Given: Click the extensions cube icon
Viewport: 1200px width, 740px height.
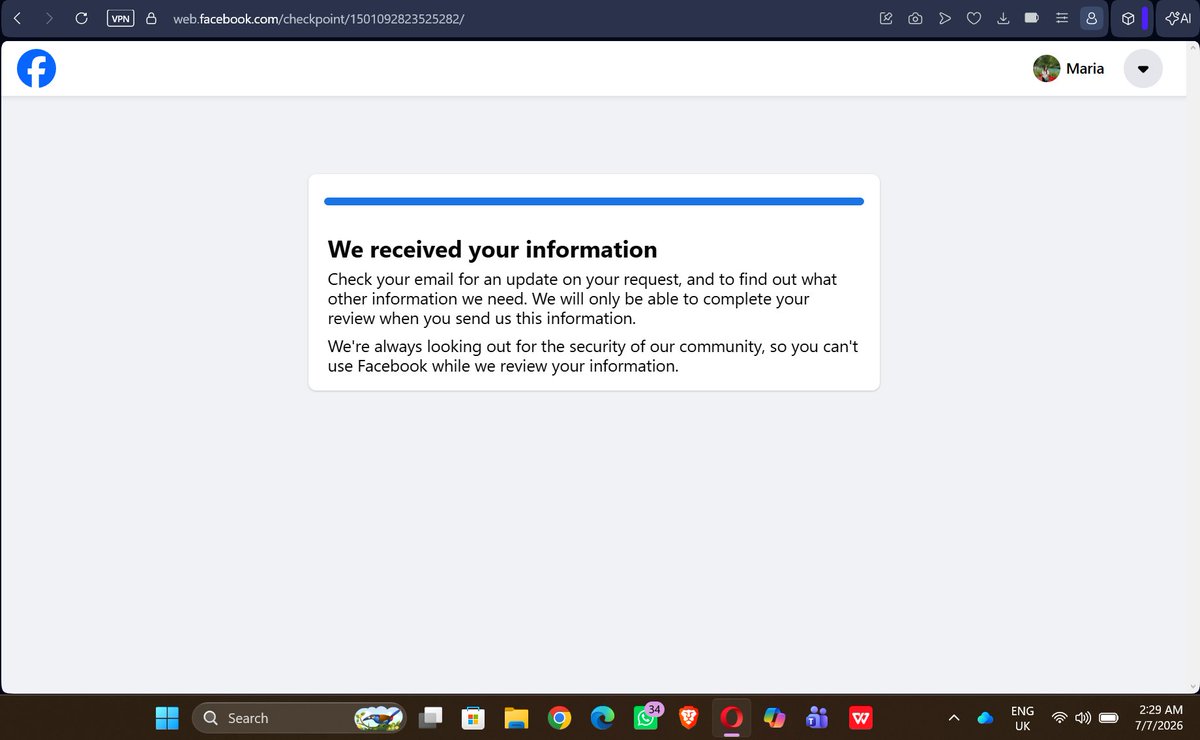Looking at the screenshot, I should coord(1127,18).
